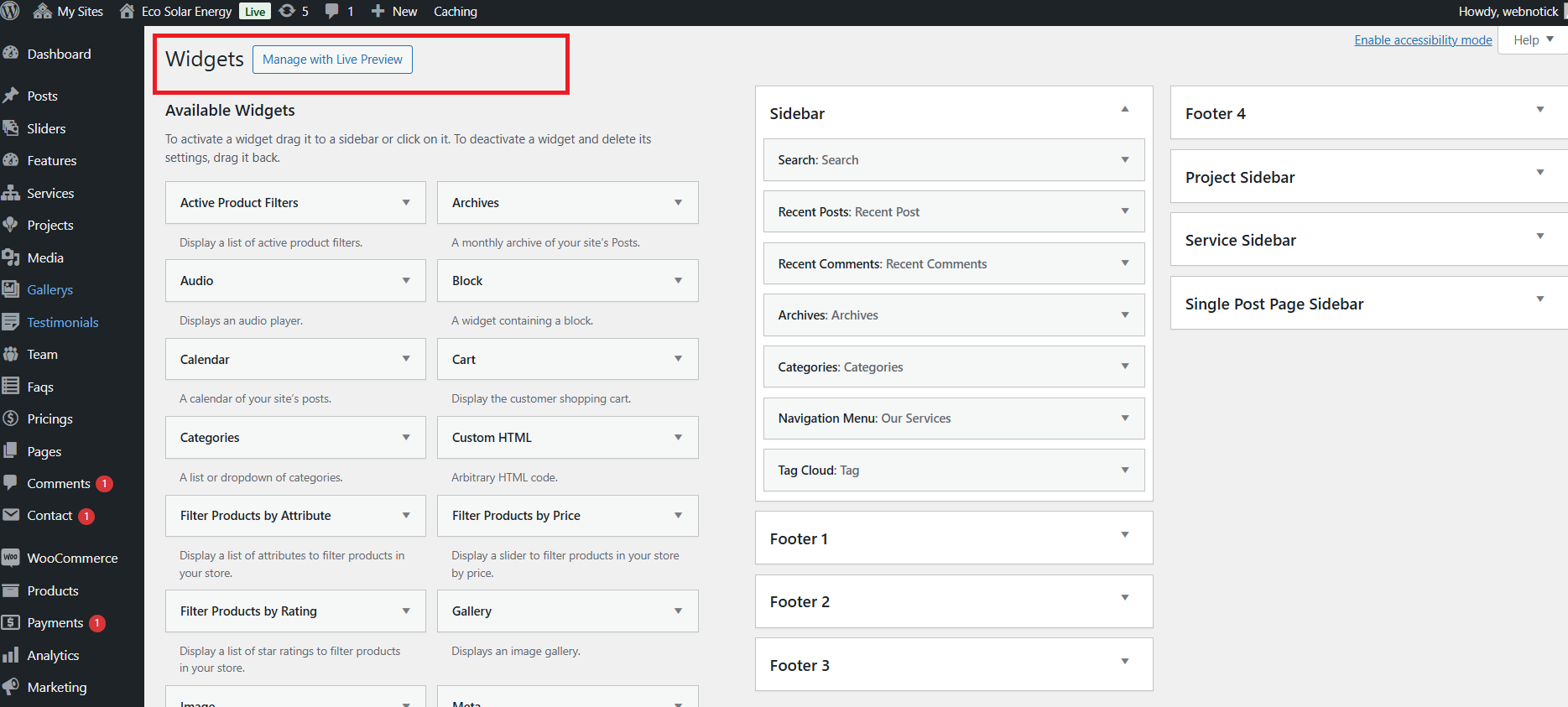The height and width of the screenshot is (707, 1568).
Task: Expand the Categories: Categories sidebar widget
Action: click(x=1125, y=366)
